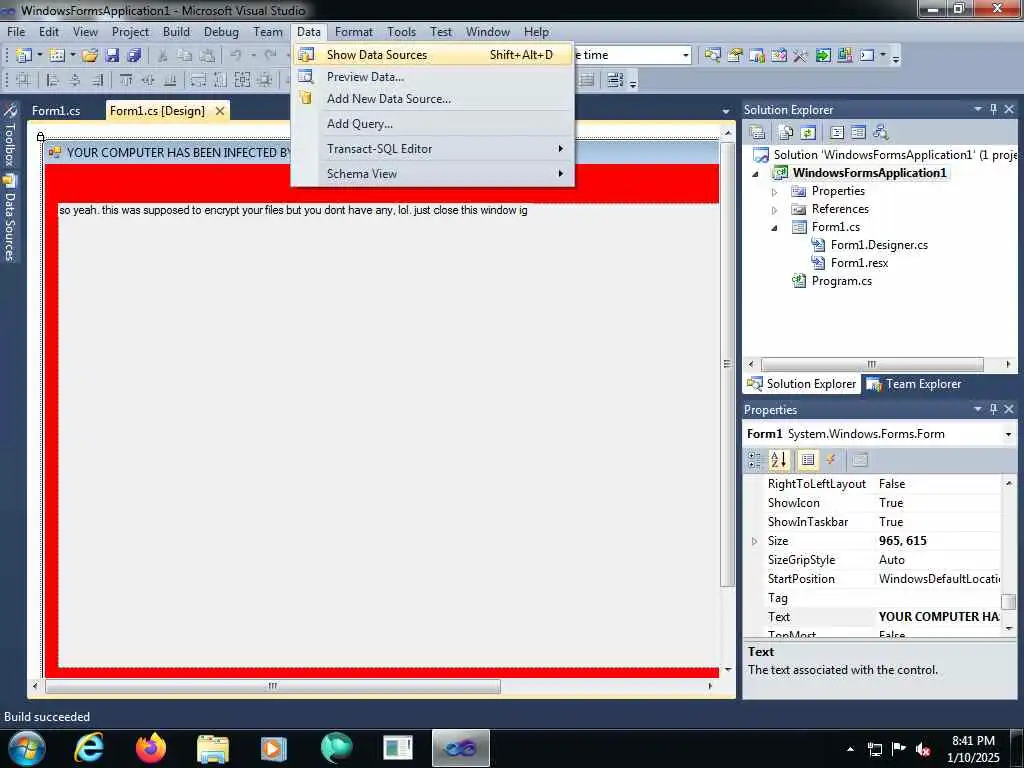The width and height of the screenshot is (1024, 768).
Task: Open the Properties Window toolbar icon
Action: point(735,56)
